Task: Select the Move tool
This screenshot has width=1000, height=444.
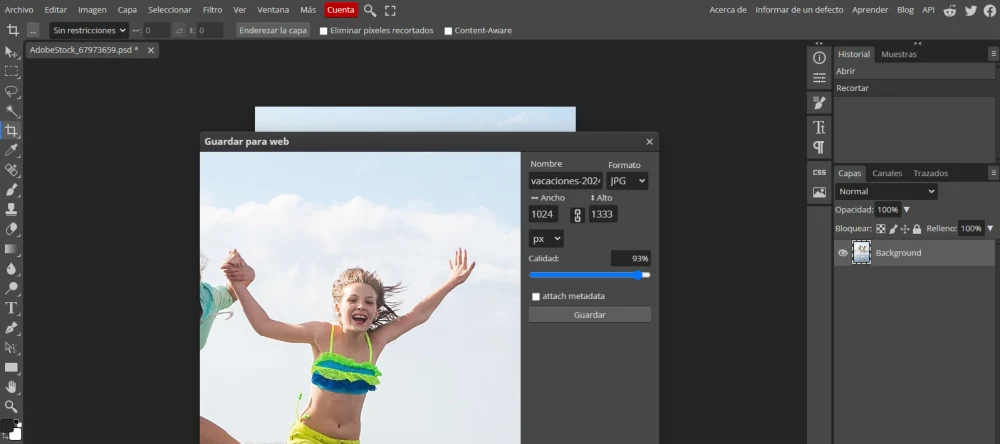Action: coord(11,52)
